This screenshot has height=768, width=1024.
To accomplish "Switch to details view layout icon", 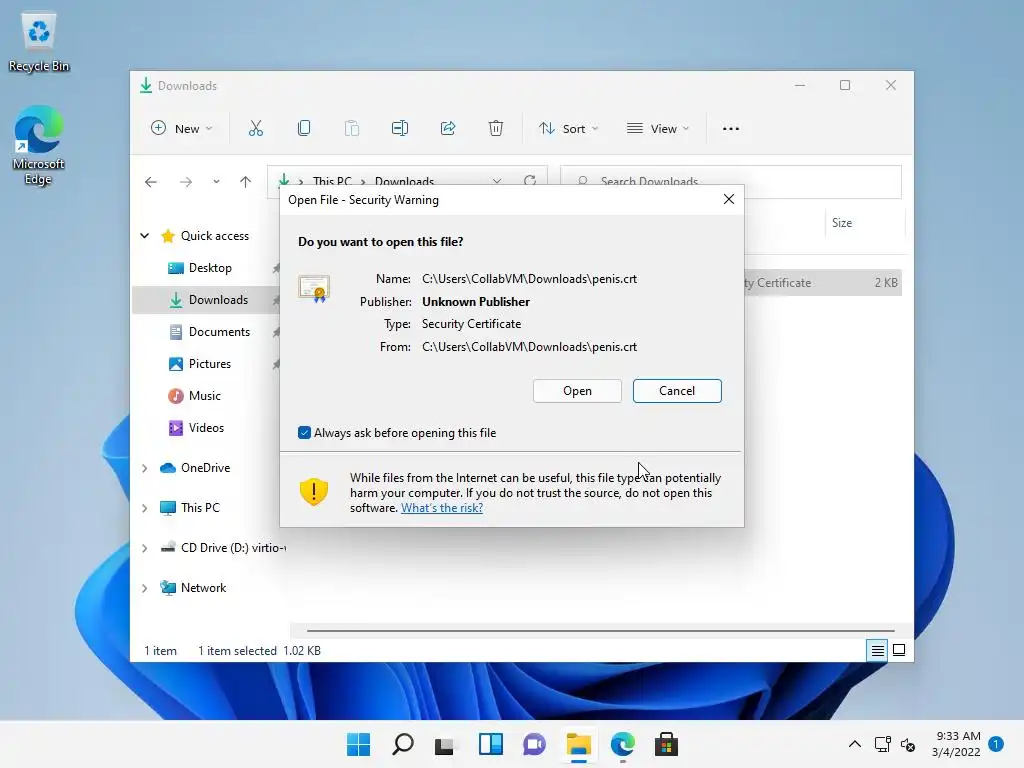I will coord(877,650).
